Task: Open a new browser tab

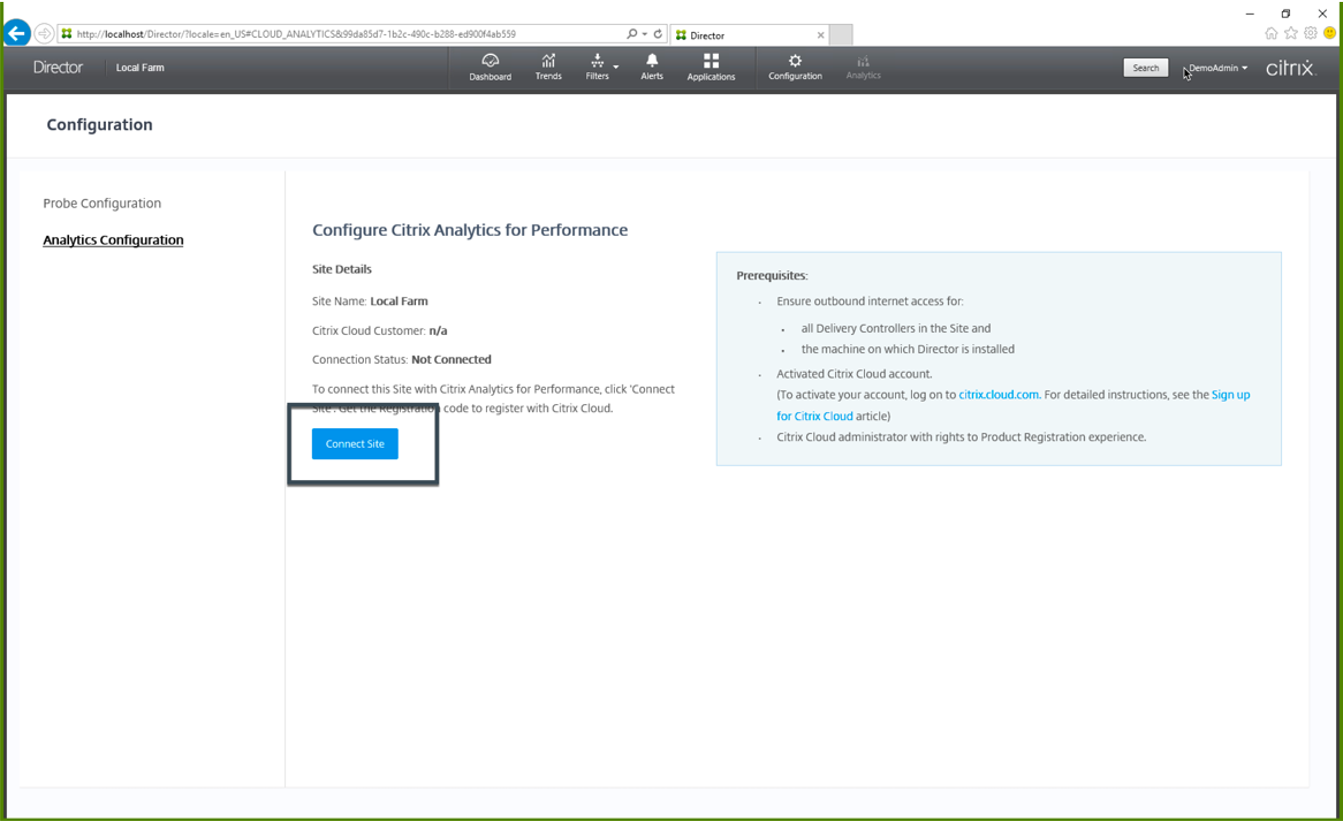Action: (x=841, y=35)
